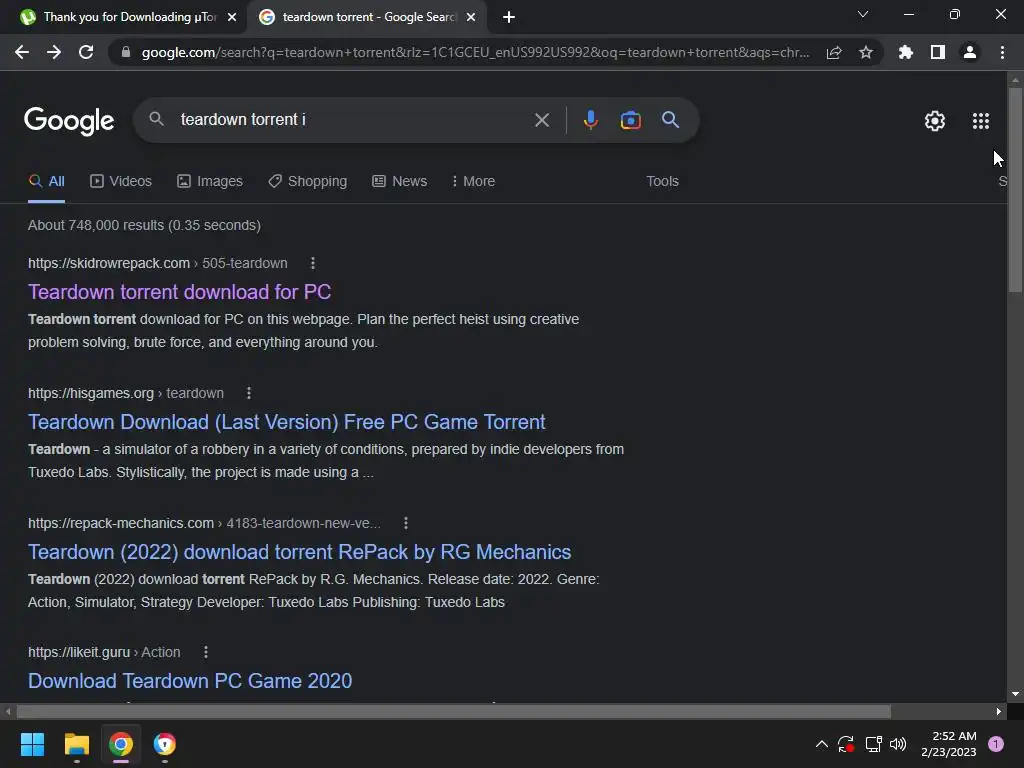Screen dimensions: 1024x768
Task: Open the volume control in the tray
Action: (898, 744)
